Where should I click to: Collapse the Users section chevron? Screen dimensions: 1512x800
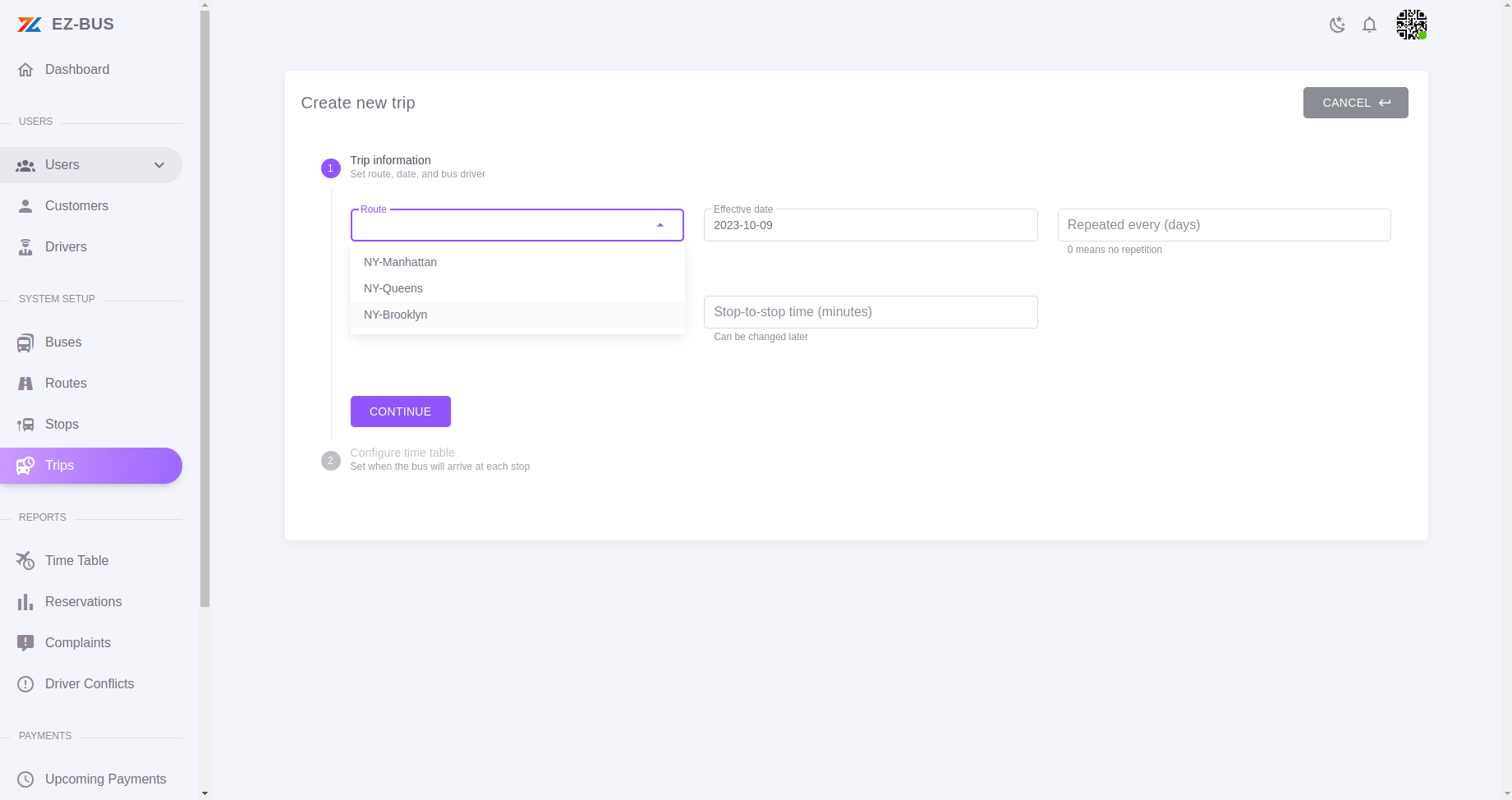159,165
